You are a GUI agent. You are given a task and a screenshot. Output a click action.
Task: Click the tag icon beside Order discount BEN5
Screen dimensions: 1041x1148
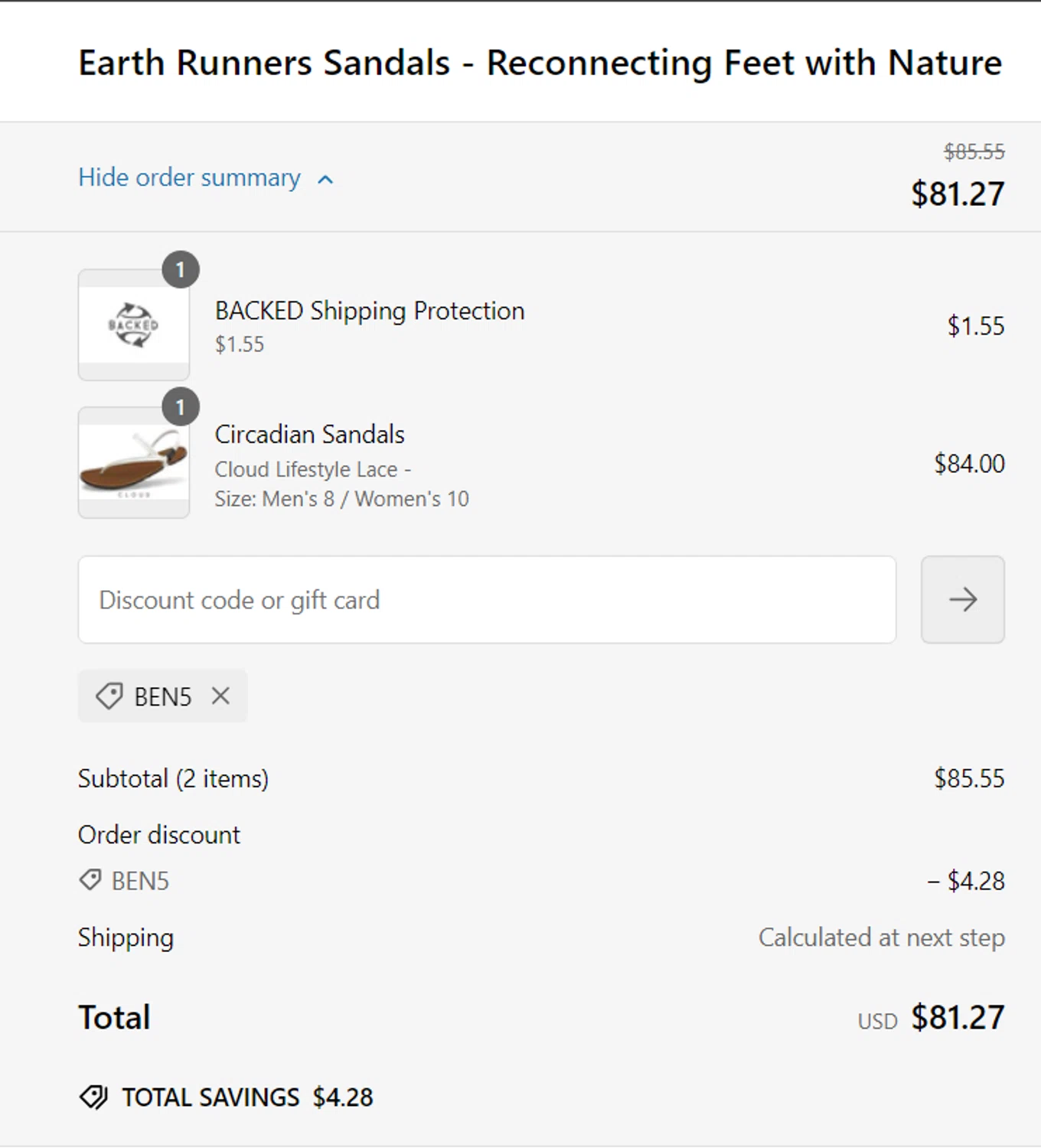90,880
